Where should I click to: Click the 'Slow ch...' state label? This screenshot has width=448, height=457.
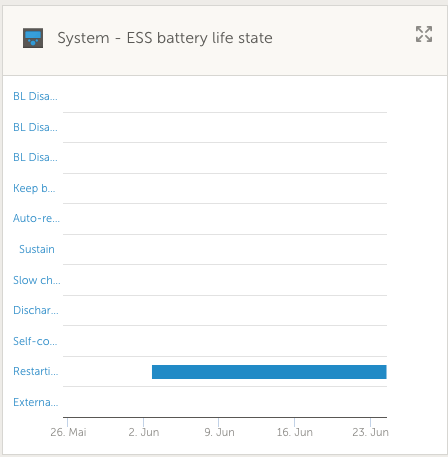point(37,280)
